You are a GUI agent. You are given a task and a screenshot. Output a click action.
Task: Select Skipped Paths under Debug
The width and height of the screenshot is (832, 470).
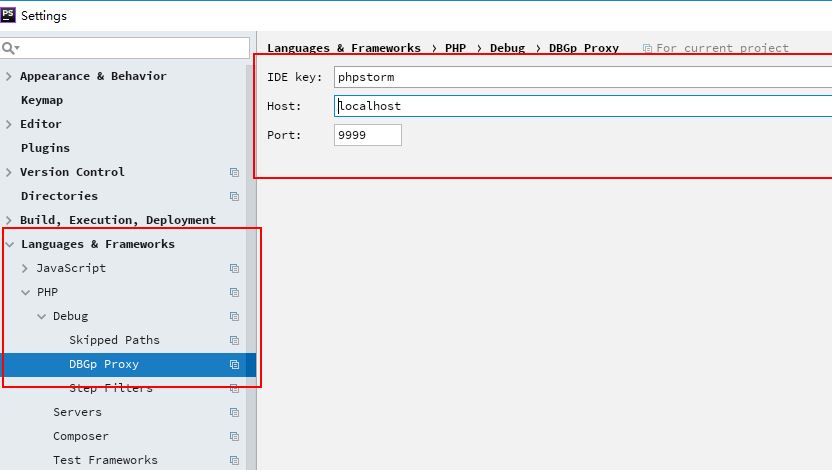coord(114,340)
